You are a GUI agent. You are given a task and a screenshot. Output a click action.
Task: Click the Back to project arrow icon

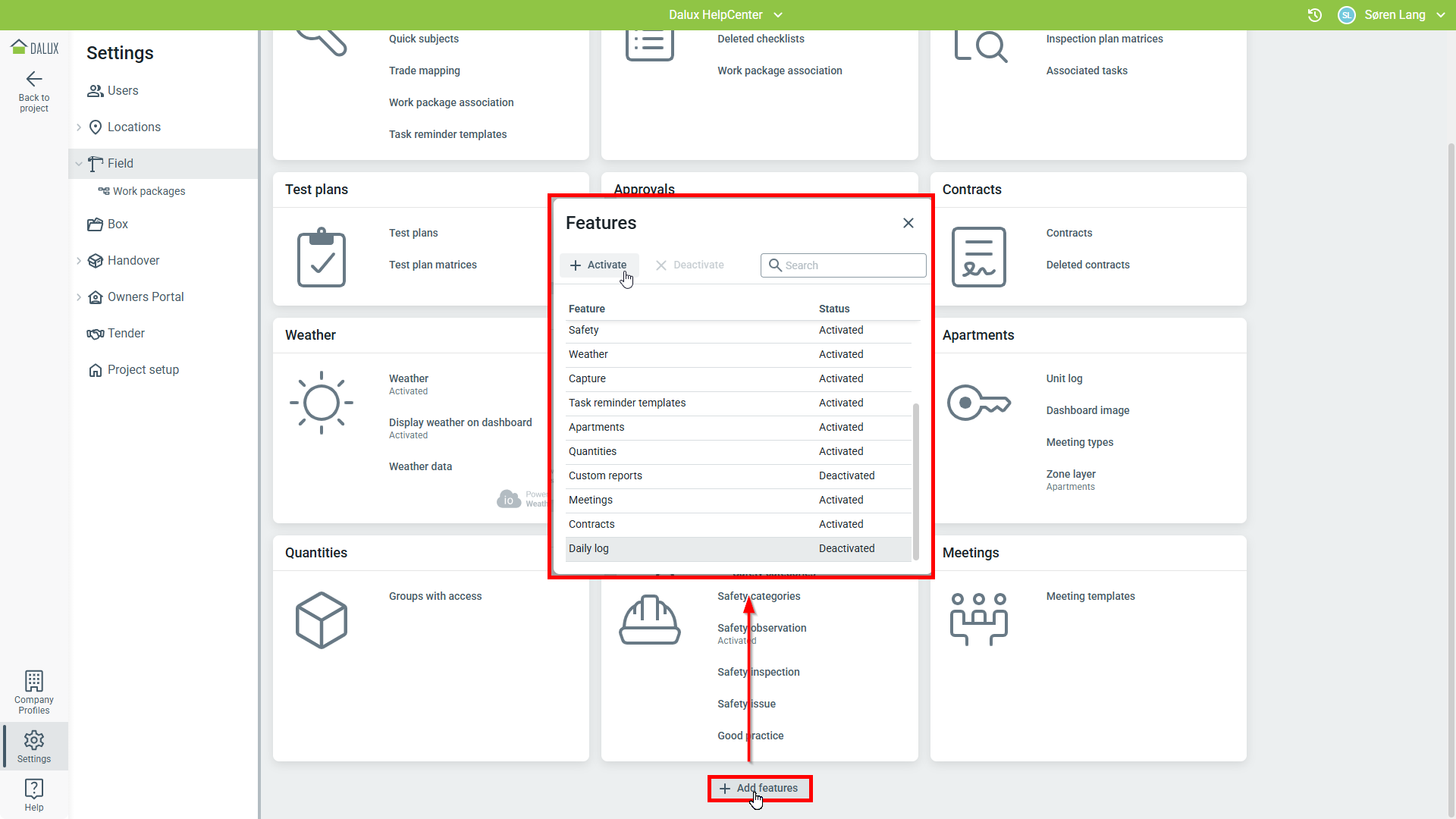click(34, 79)
